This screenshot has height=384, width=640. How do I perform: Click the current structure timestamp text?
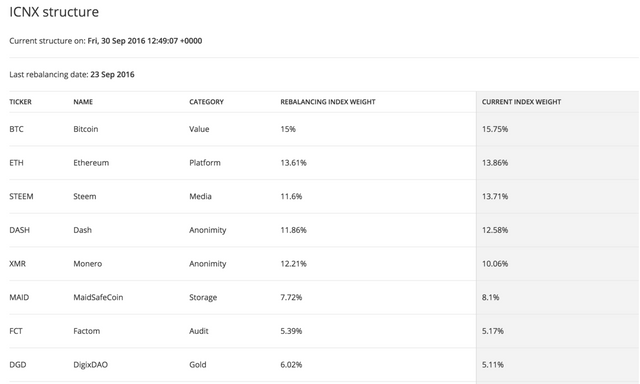tap(145, 41)
